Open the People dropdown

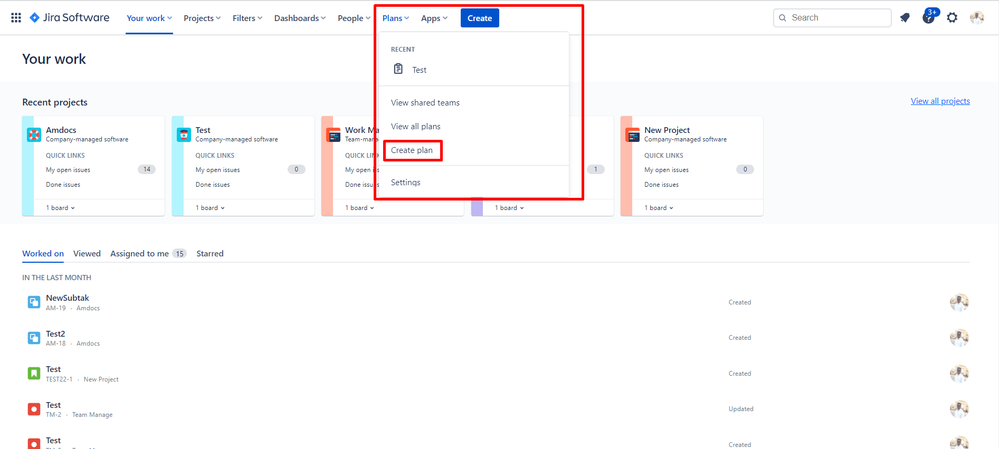(354, 18)
